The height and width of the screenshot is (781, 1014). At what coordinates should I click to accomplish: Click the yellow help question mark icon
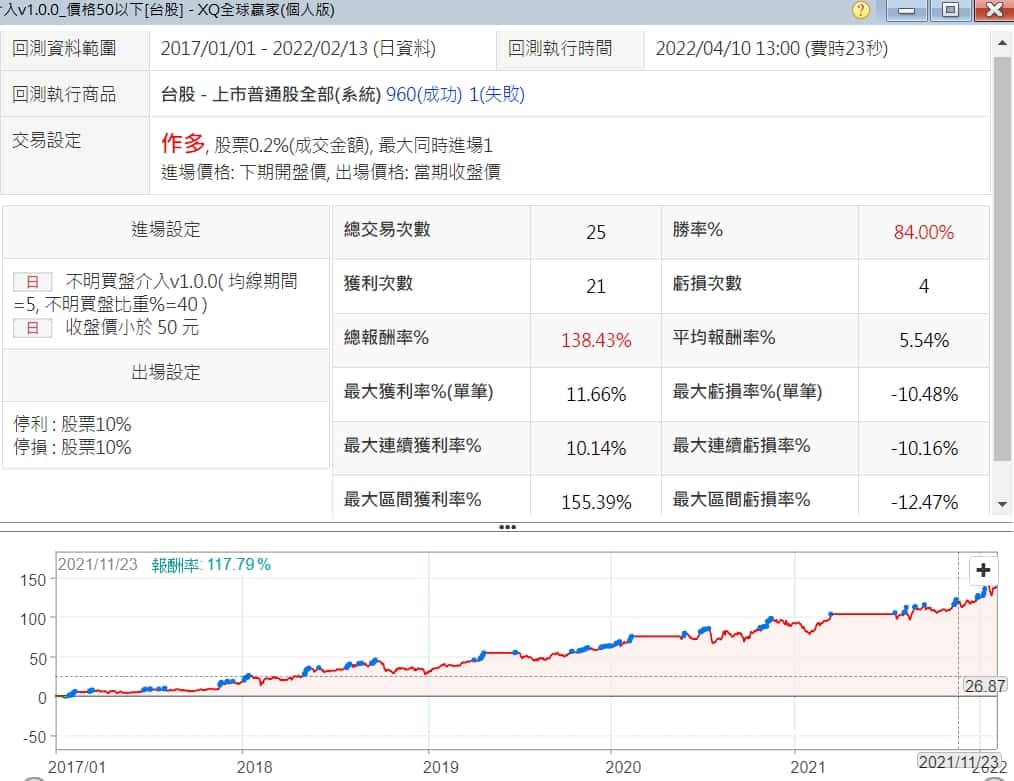click(x=860, y=11)
